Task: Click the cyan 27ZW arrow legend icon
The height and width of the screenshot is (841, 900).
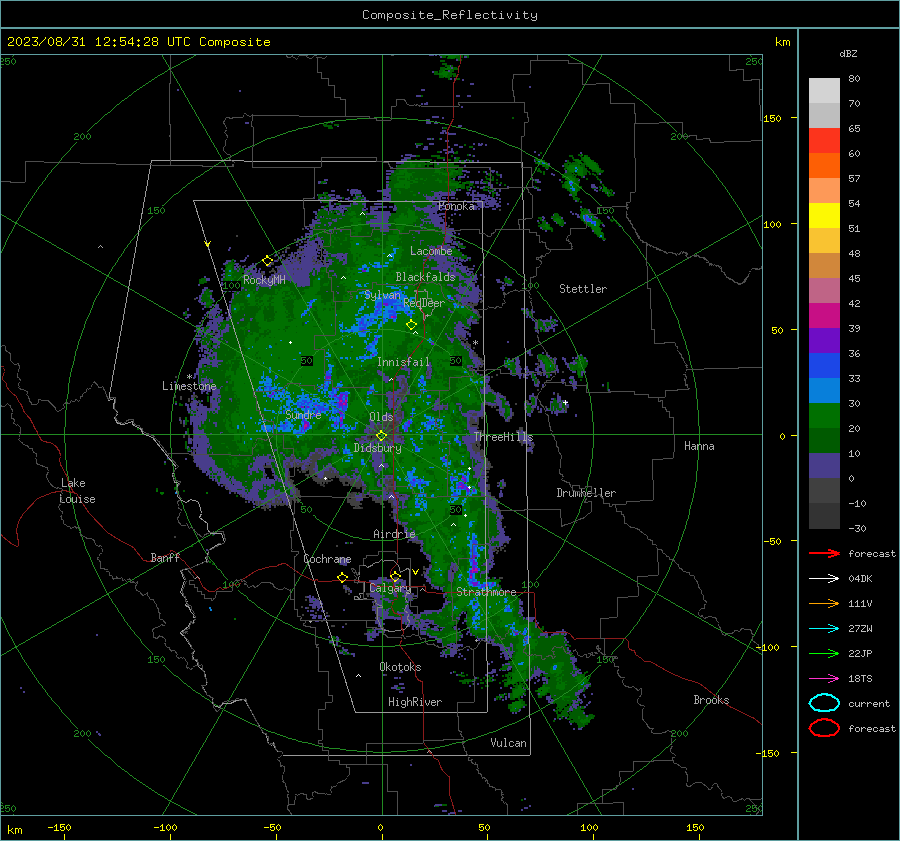Action: [824, 629]
